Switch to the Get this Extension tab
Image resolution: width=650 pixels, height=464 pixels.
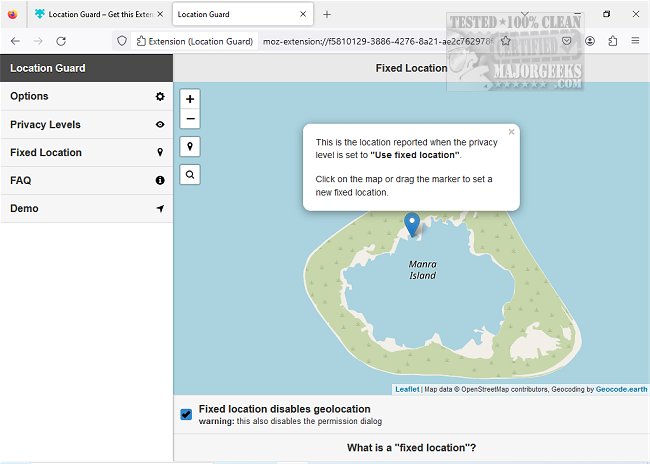97,14
